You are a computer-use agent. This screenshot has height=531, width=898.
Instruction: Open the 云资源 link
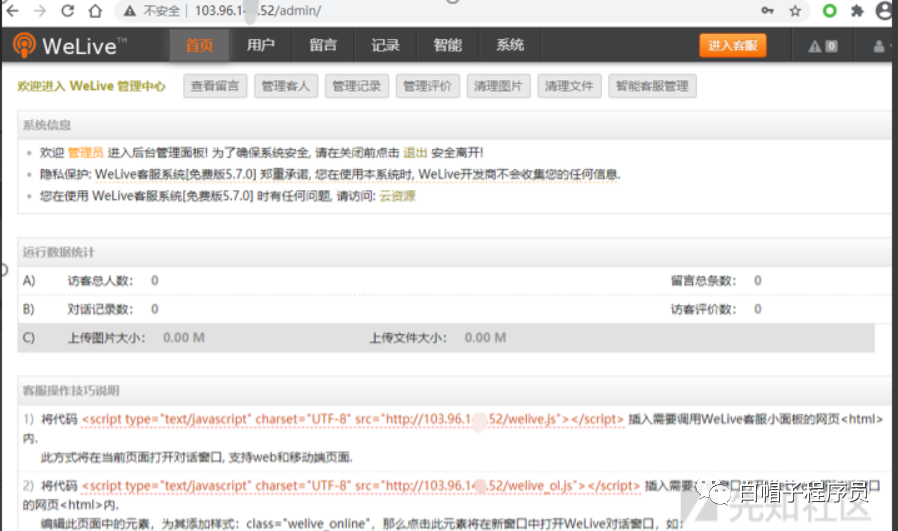point(397,196)
